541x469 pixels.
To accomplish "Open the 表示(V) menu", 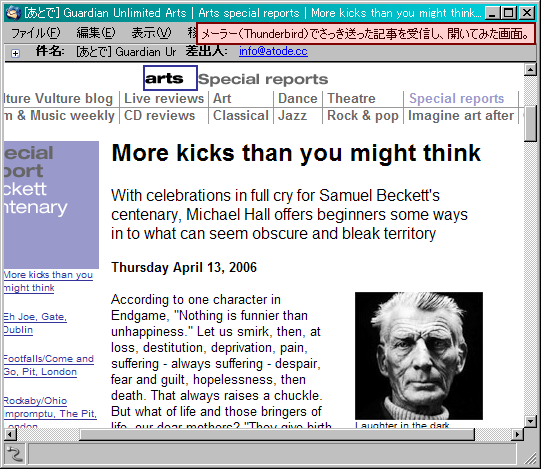I will click(151, 33).
